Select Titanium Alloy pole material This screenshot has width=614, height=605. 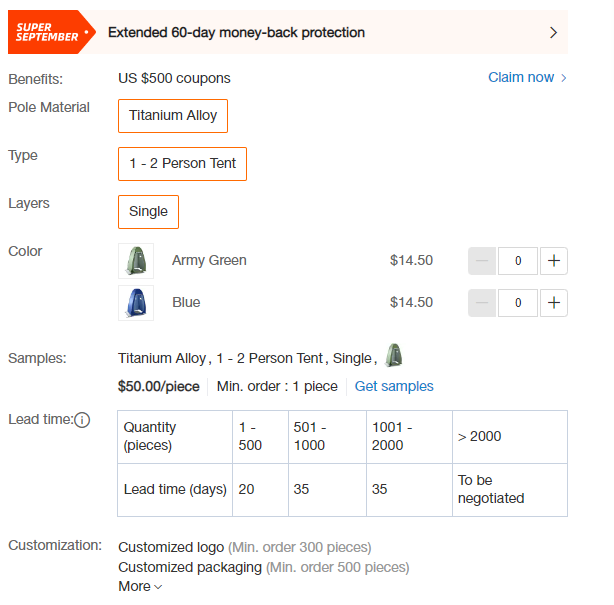(173, 116)
